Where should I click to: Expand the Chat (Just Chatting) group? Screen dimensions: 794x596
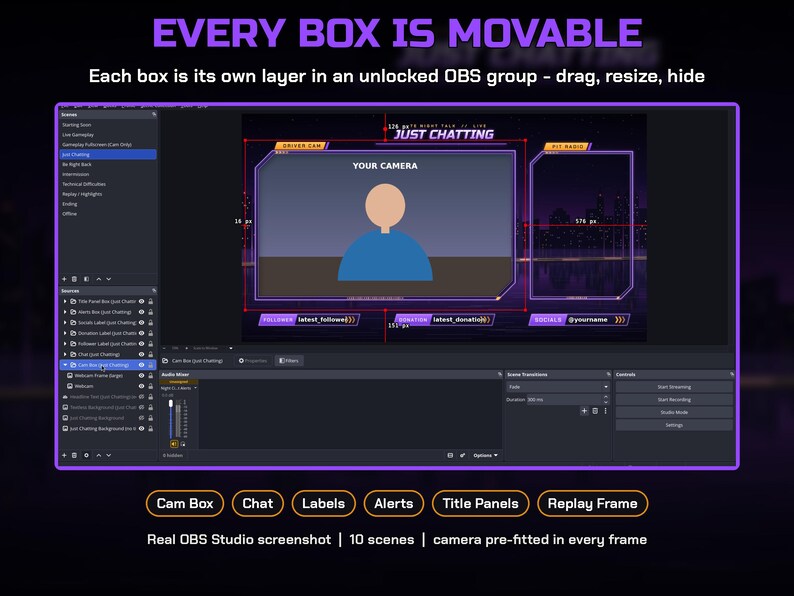pos(65,354)
